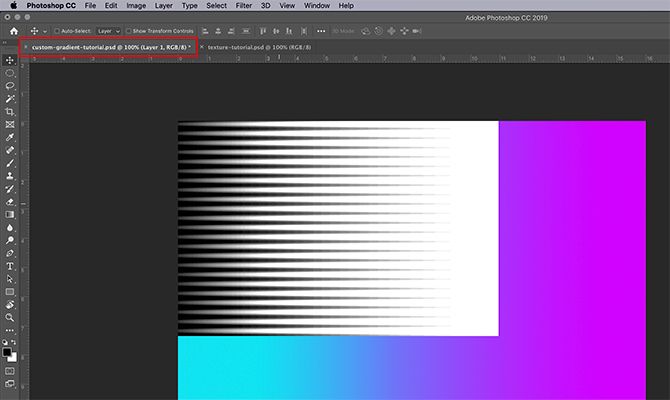Open the File menu
Image resolution: width=670 pixels, height=400 pixels.
pyautogui.click(x=90, y=6)
